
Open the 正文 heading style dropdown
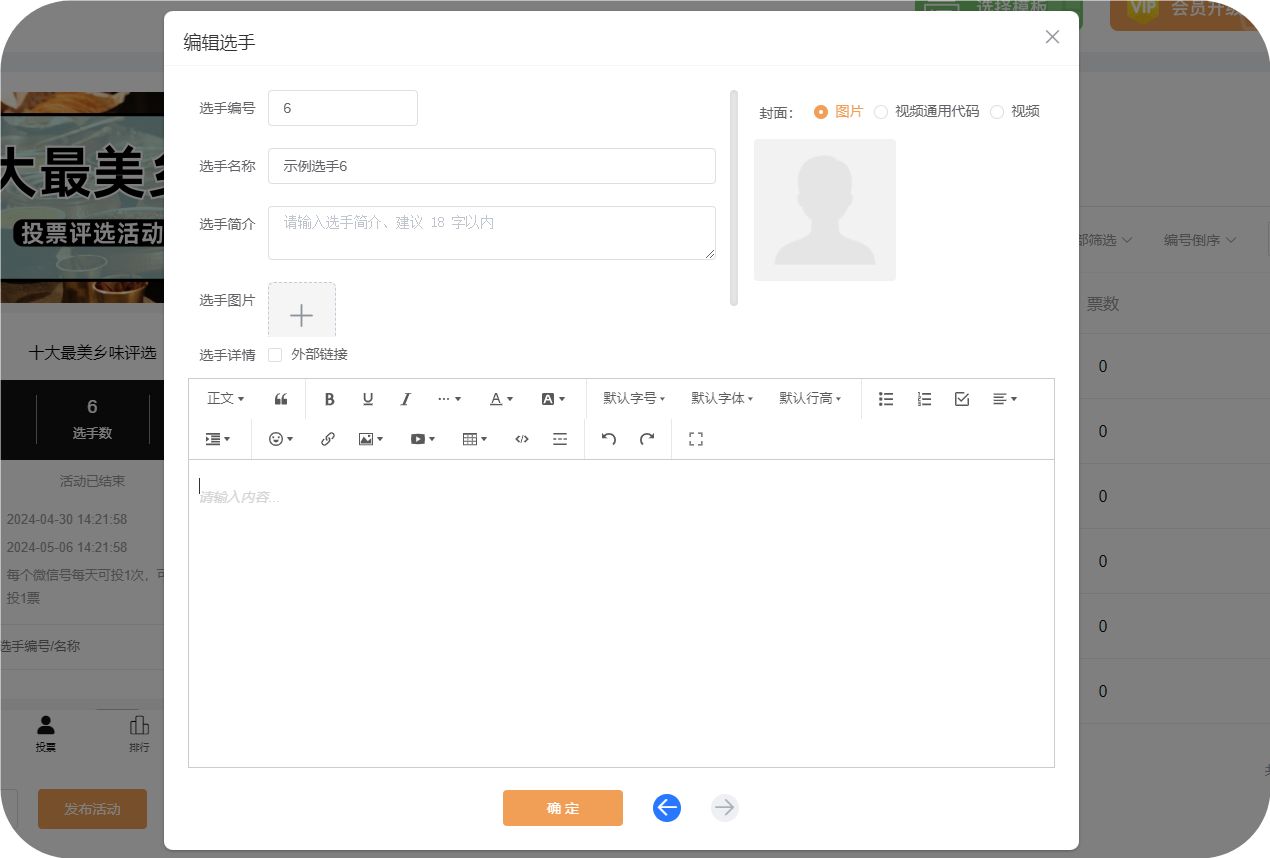(x=226, y=399)
